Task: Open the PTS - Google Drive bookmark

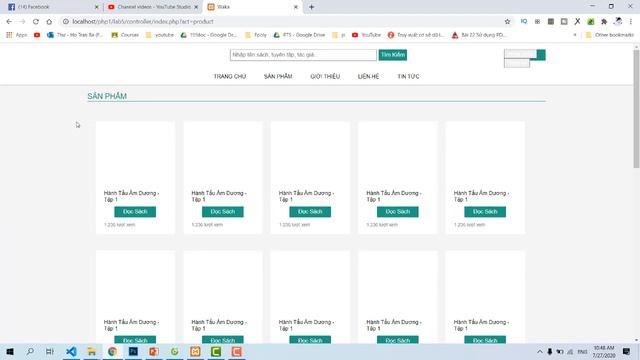Action: click(299, 35)
